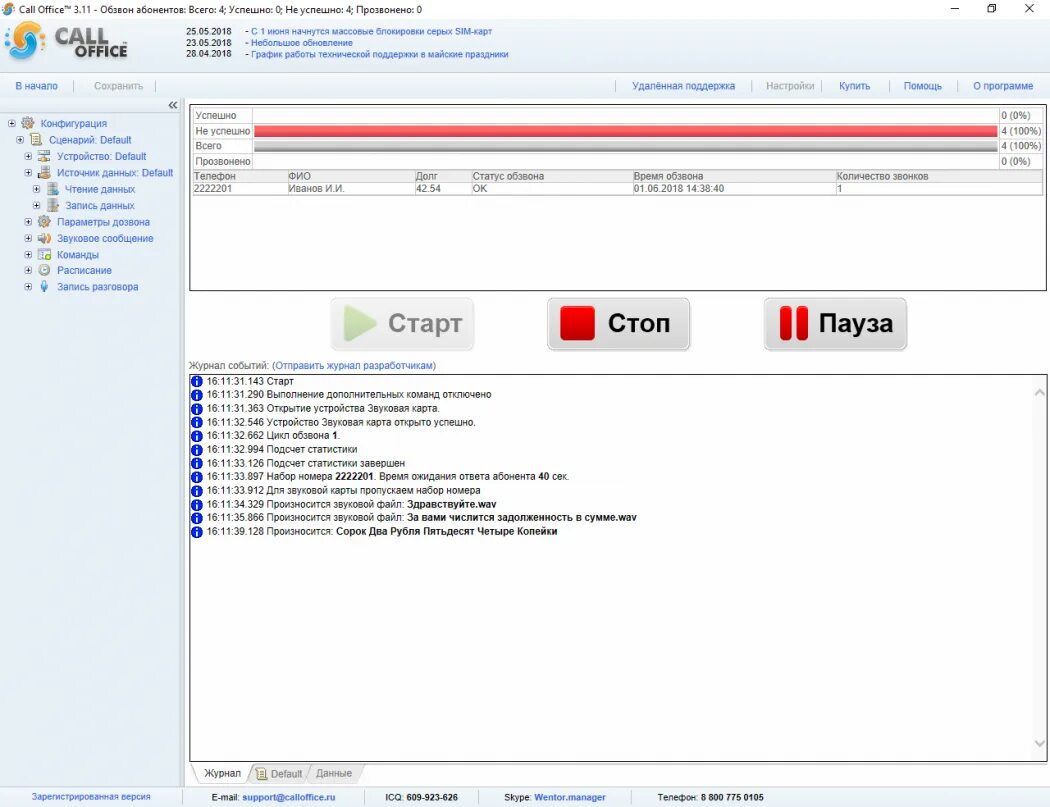Click the Количество звонков column header
This screenshot has height=807, width=1050.
pyautogui.click(x=939, y=176)
